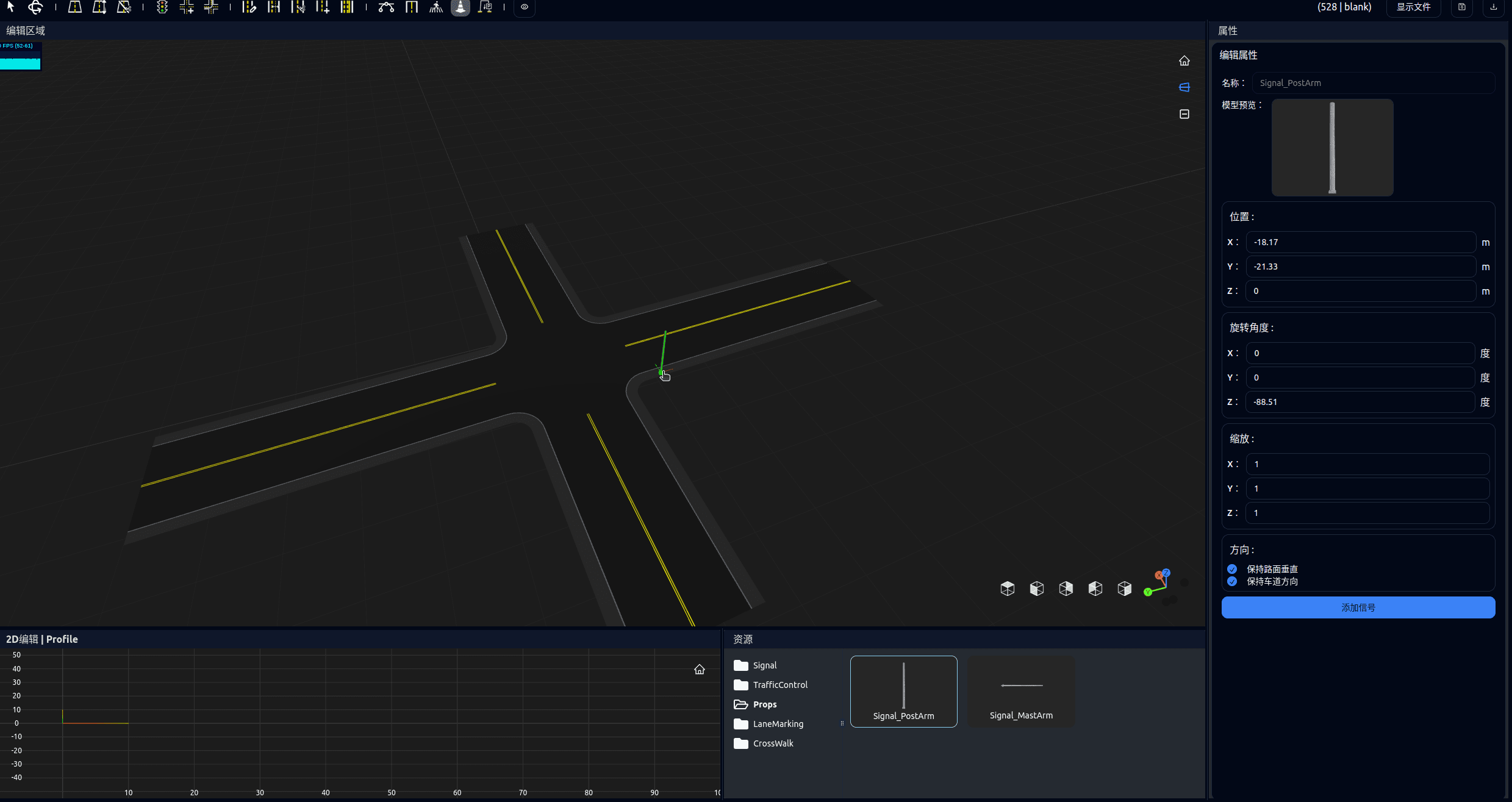Click the 资源 panel header
Viewport: 1512px width, 802px height.
743,639
